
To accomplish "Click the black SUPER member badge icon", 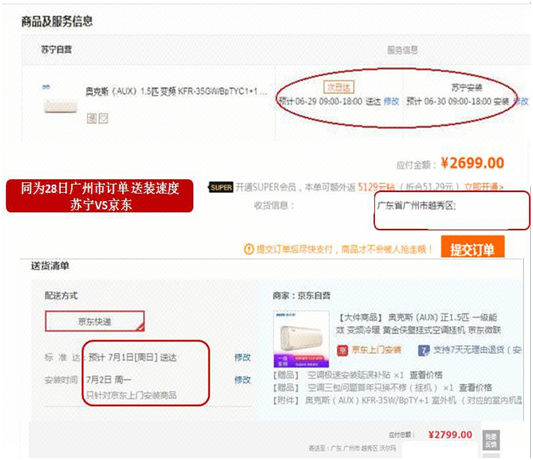I will 221,187.
